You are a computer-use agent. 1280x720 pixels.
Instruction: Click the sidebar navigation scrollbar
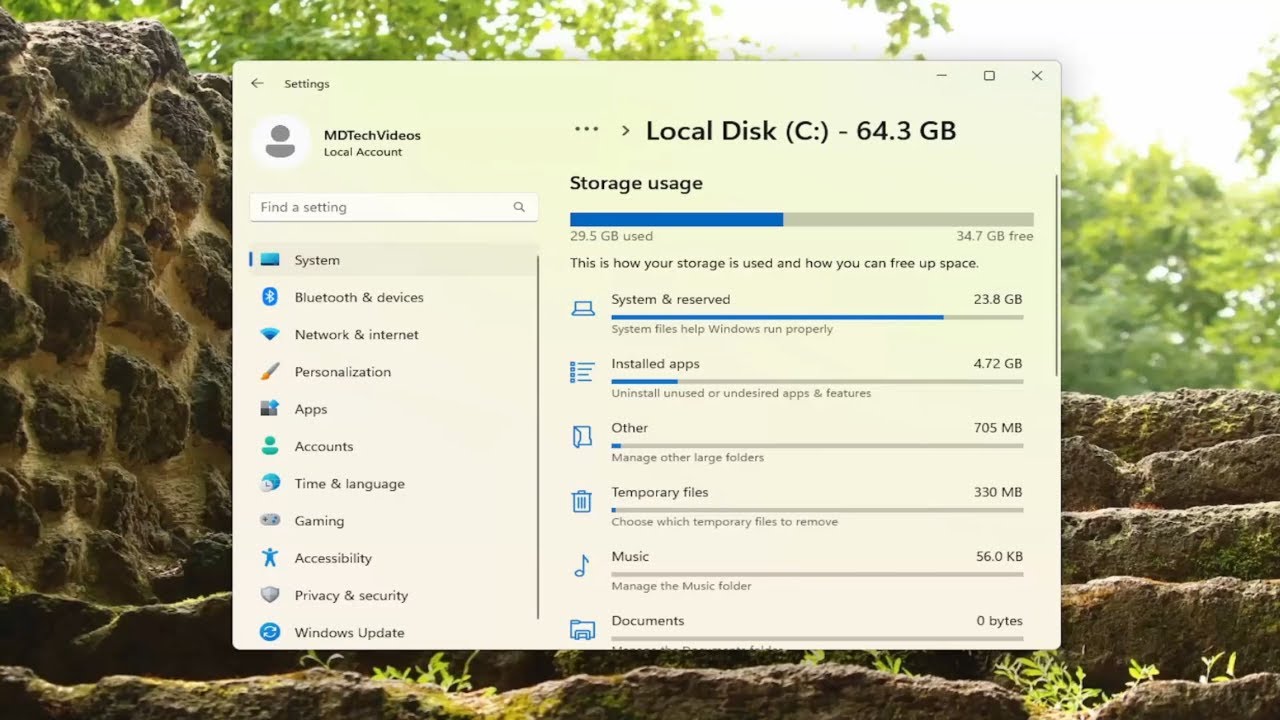click(538, 437)
